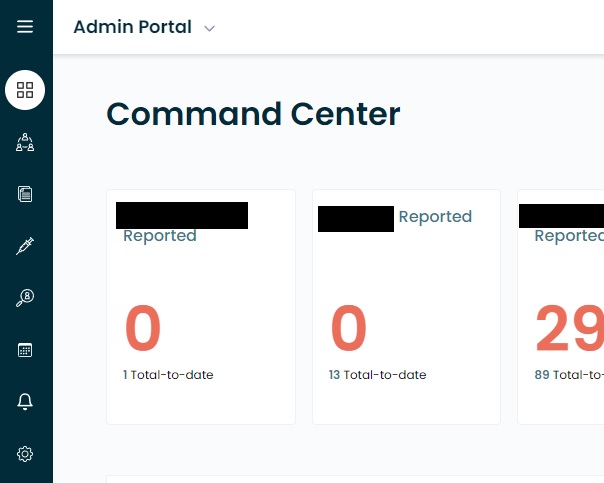The image size is (604, 483).
Task: Click the '1 Total-to-date' text
Action: coord(168,375)
